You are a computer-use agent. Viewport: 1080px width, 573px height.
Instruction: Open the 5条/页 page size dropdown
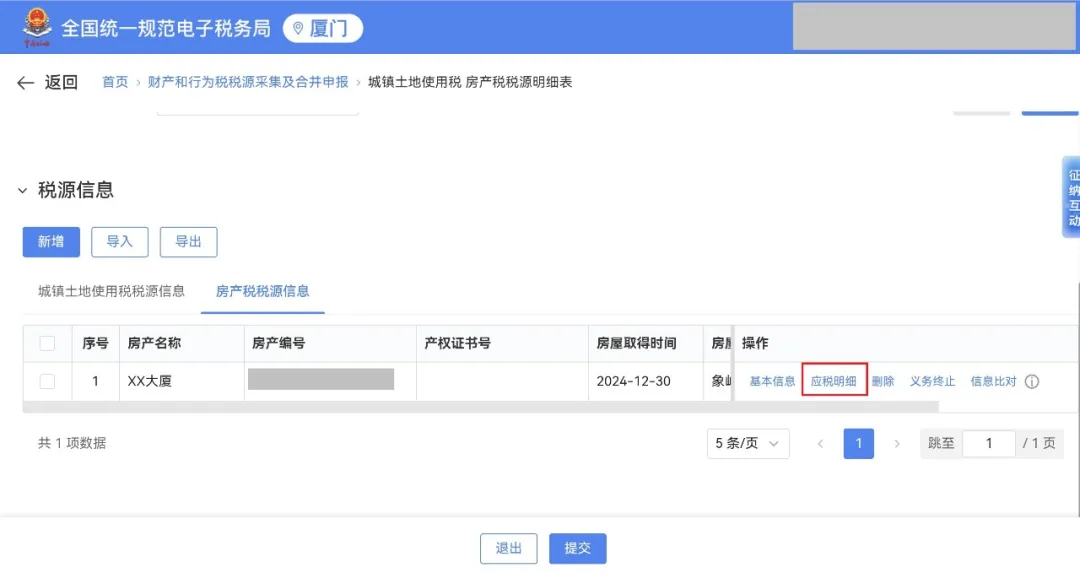click(x=748, y=443)
